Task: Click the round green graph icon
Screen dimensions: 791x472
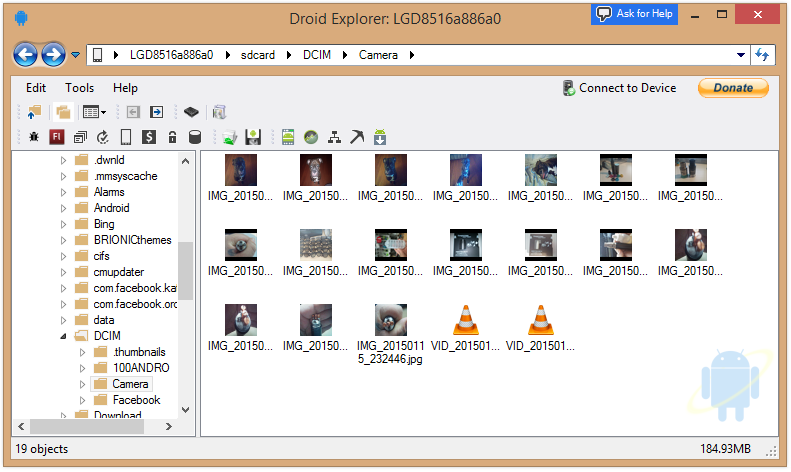Action: (311, 137)
